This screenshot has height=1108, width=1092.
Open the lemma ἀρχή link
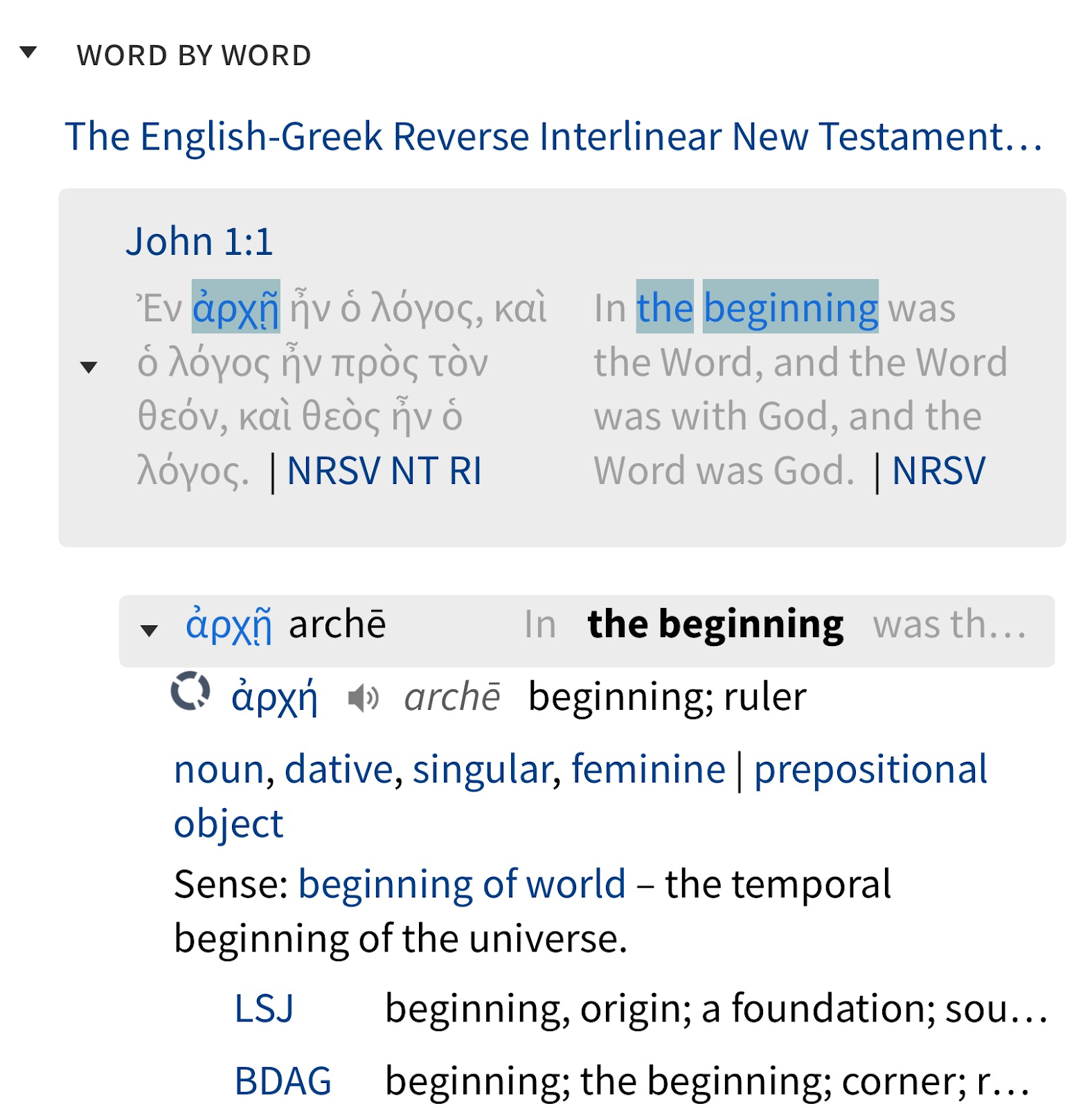pyautogui.click(x=274, y=697)
